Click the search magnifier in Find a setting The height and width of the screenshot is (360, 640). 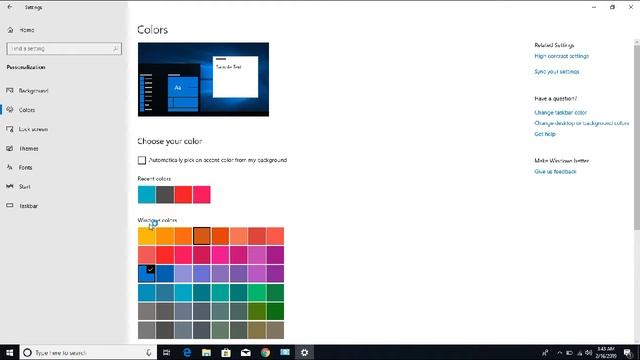click(116, 49)
